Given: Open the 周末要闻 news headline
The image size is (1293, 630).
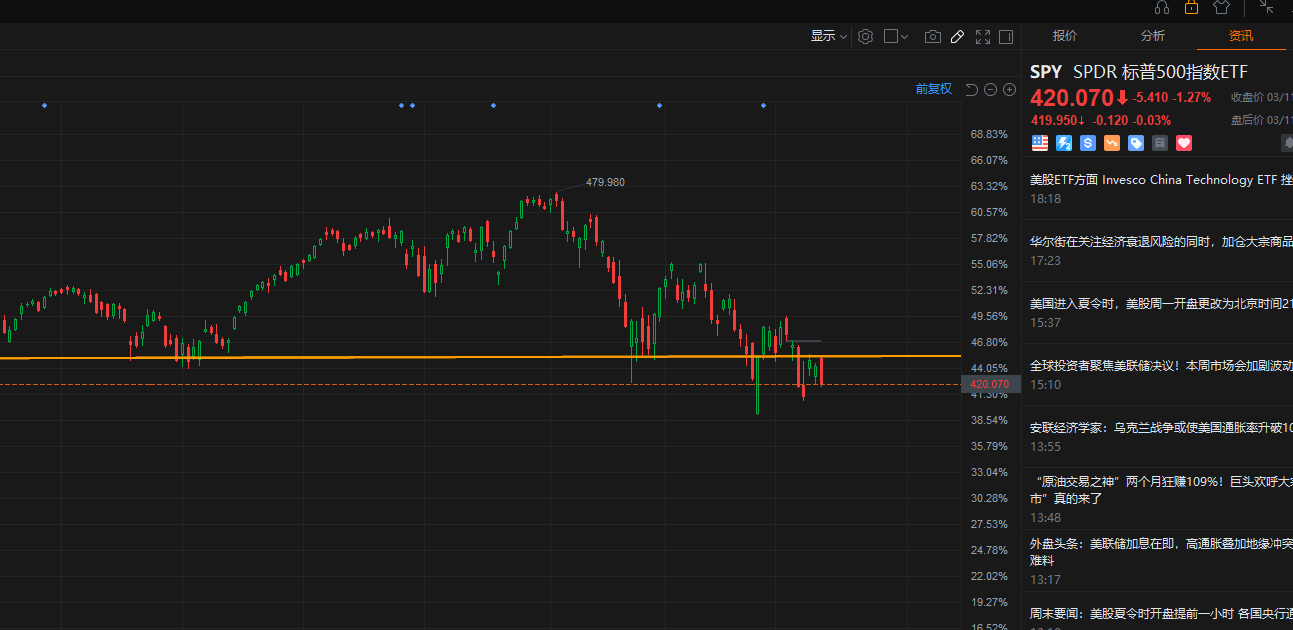Looking at the screenshot, I should [1161, 612].
